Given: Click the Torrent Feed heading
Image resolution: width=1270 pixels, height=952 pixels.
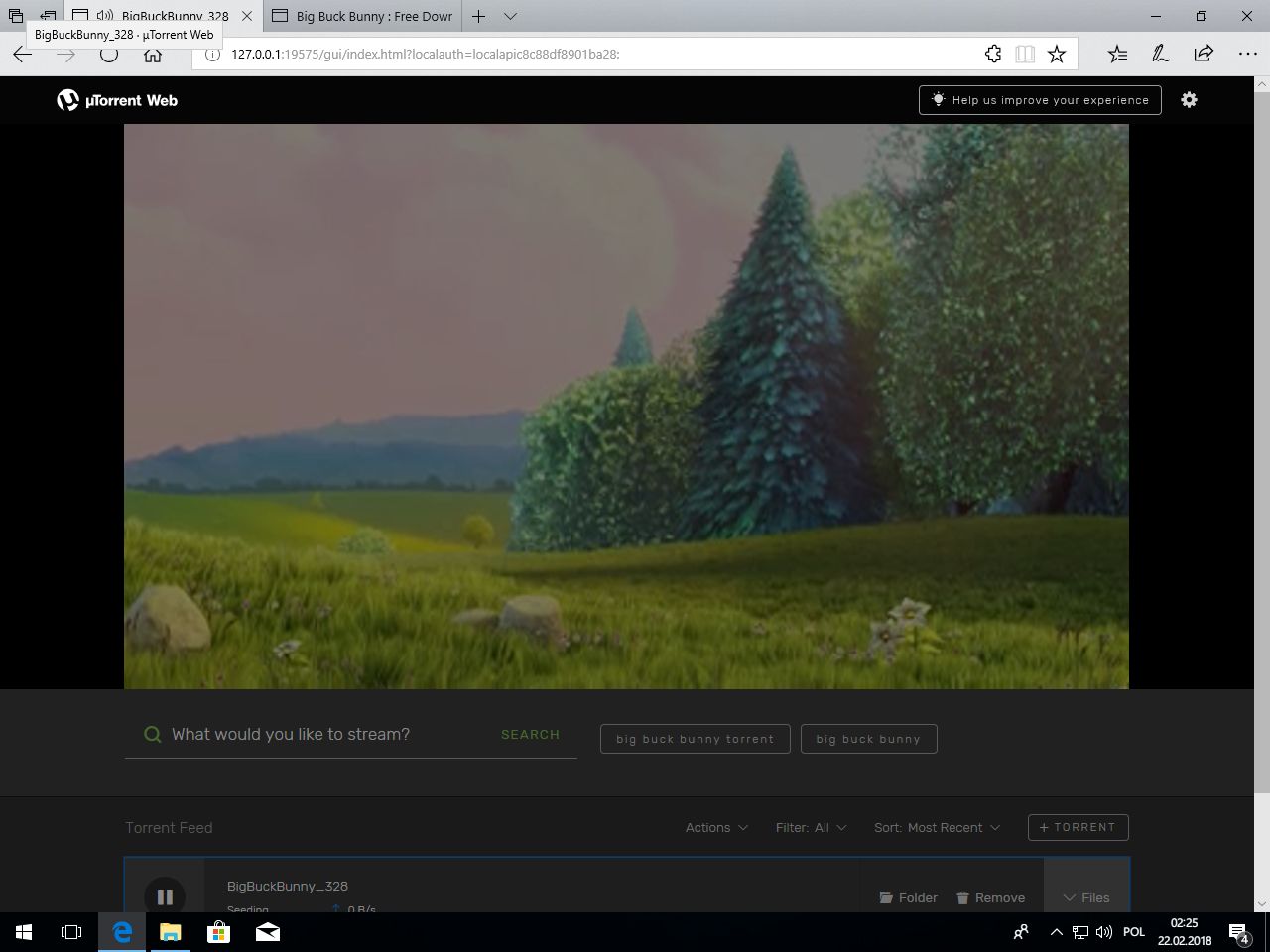Looking at the screenshot, I should point(169,827).
